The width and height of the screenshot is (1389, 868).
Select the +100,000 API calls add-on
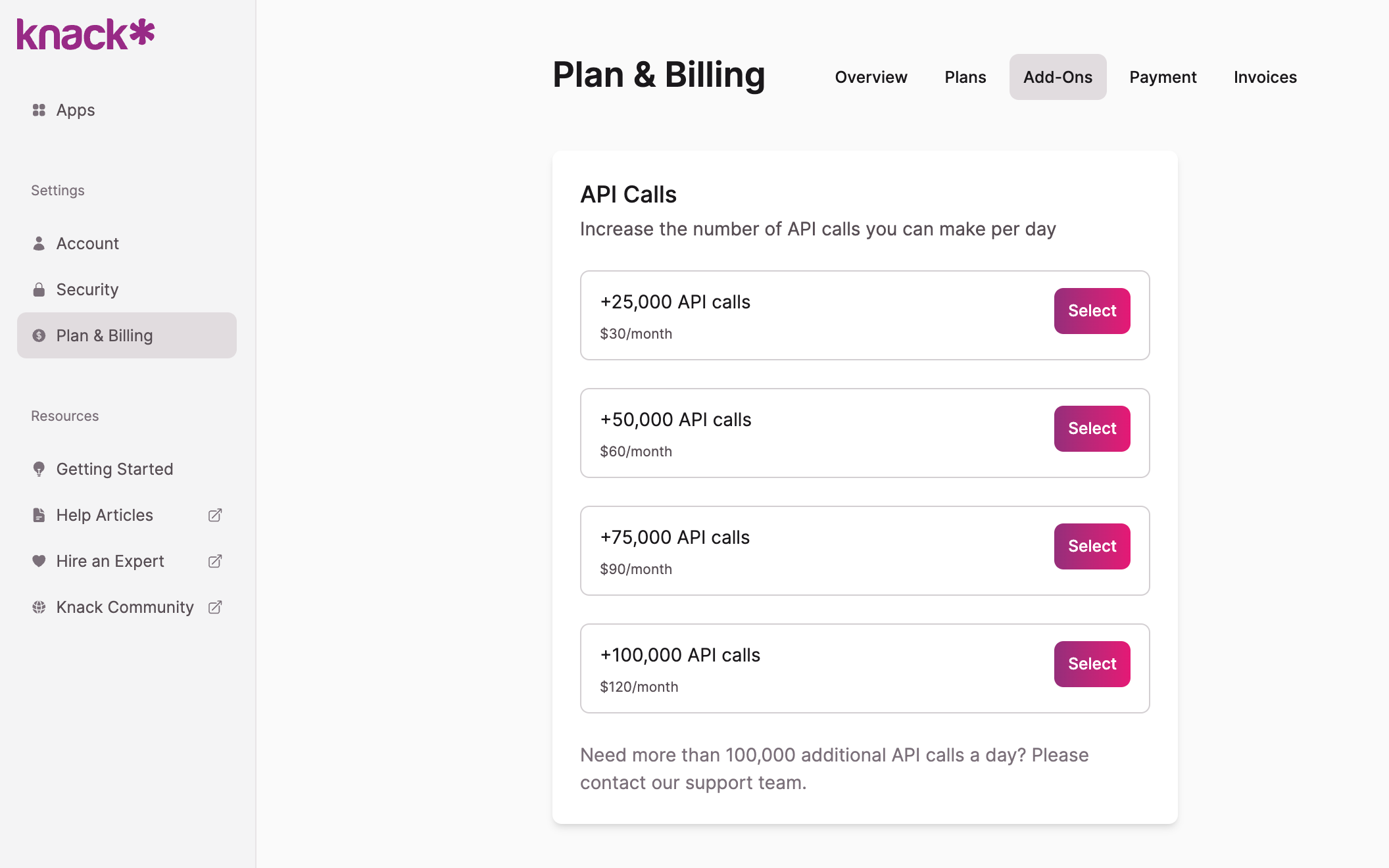1092,664
